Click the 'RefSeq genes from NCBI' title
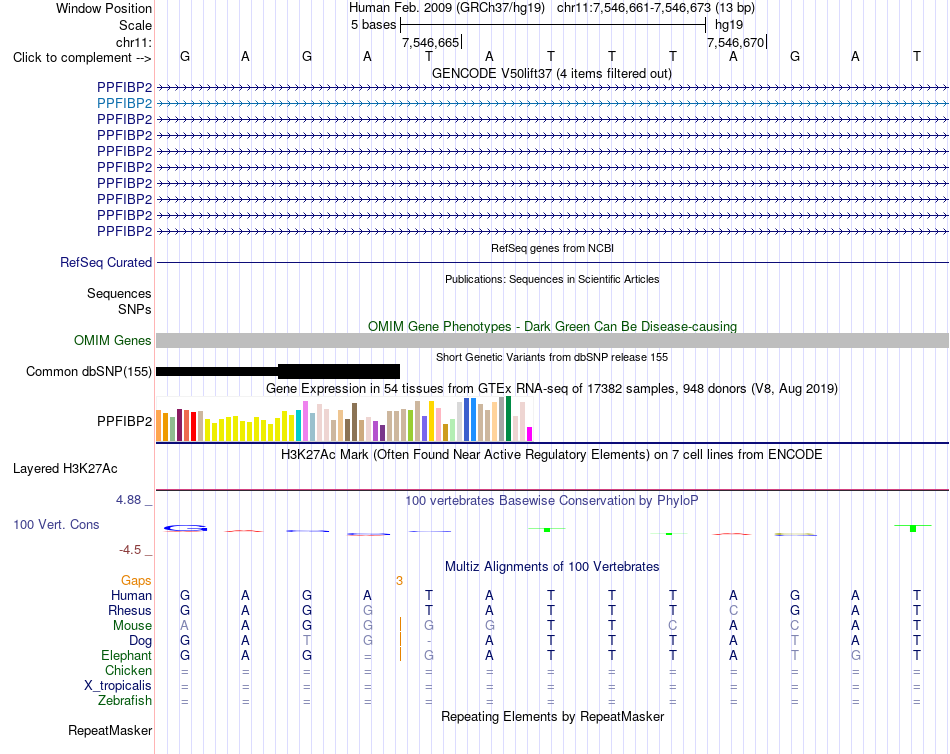The height and width of the screenshot is (754, 950). pos(552,248)
